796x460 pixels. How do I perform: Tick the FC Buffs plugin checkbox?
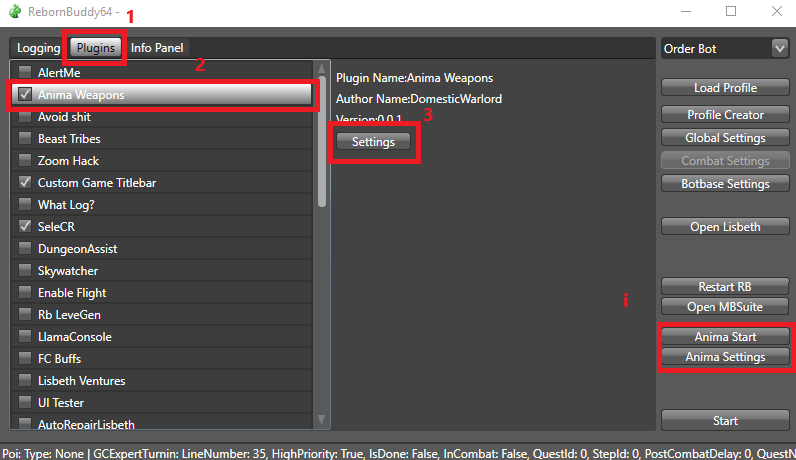[x=24, y=358]
